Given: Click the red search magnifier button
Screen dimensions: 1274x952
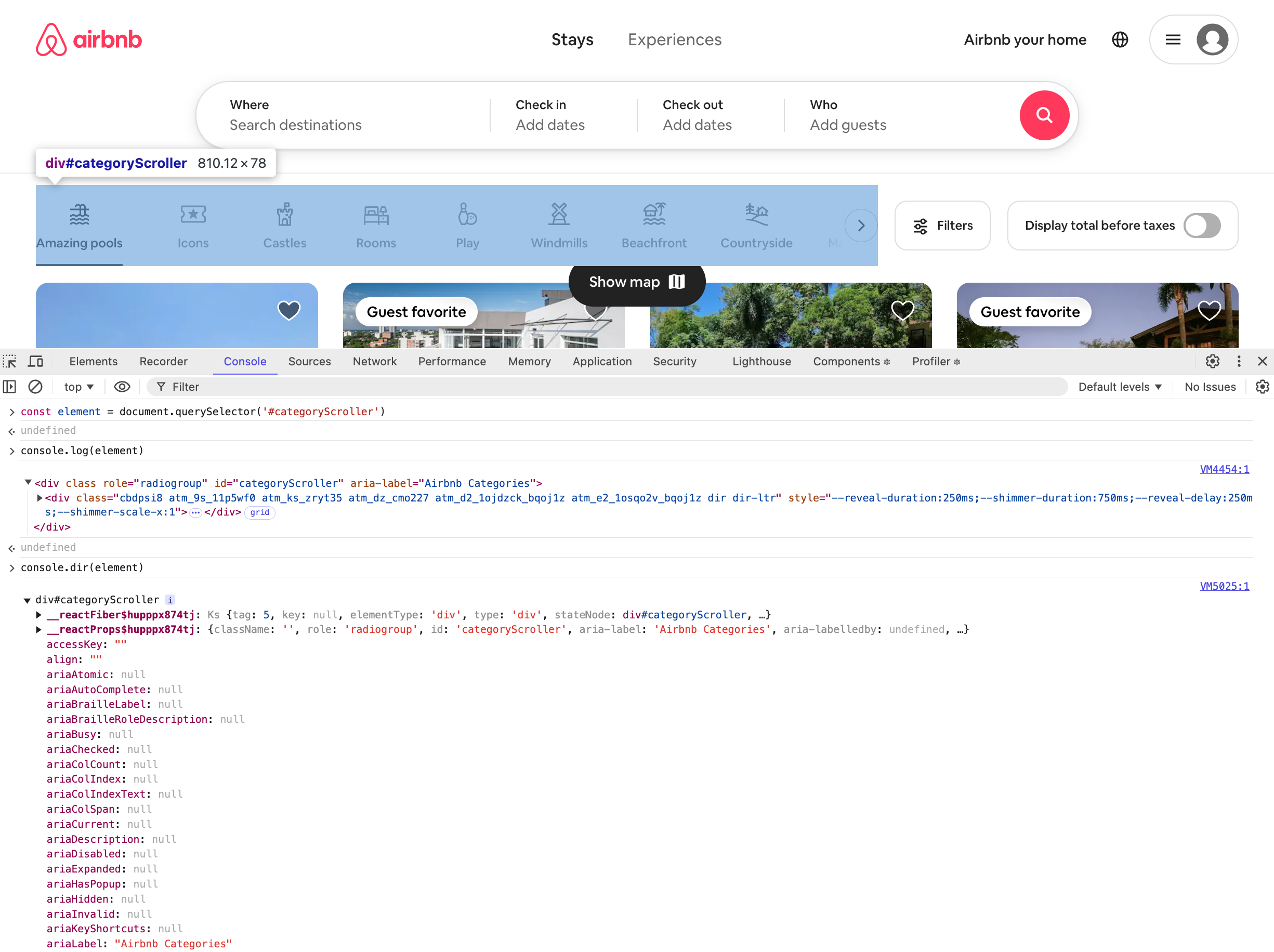Looking at the screenshot, I should pos(1044,115).
